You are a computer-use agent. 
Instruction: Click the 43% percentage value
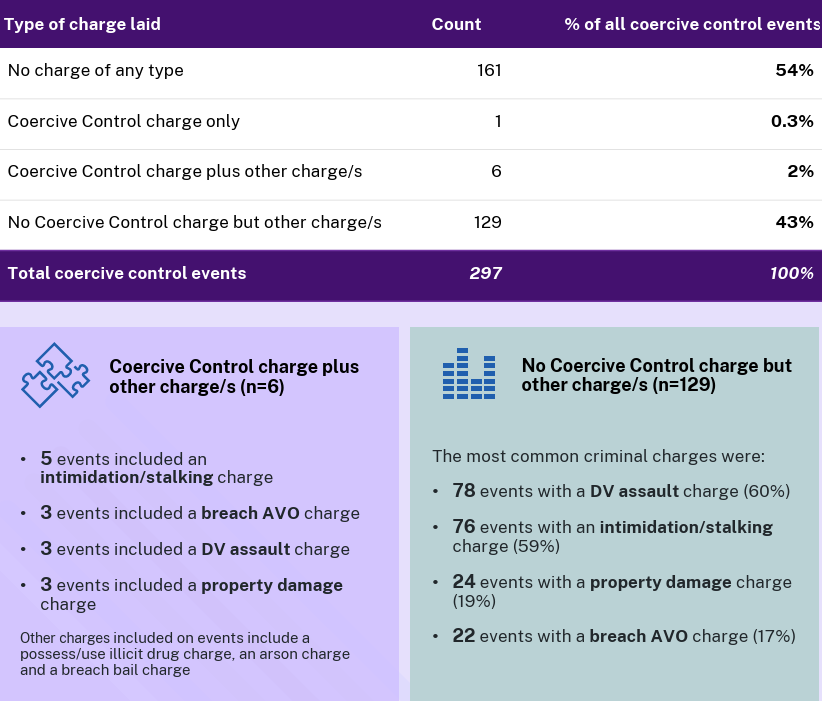pyautogui.click(x=796, y=222)
